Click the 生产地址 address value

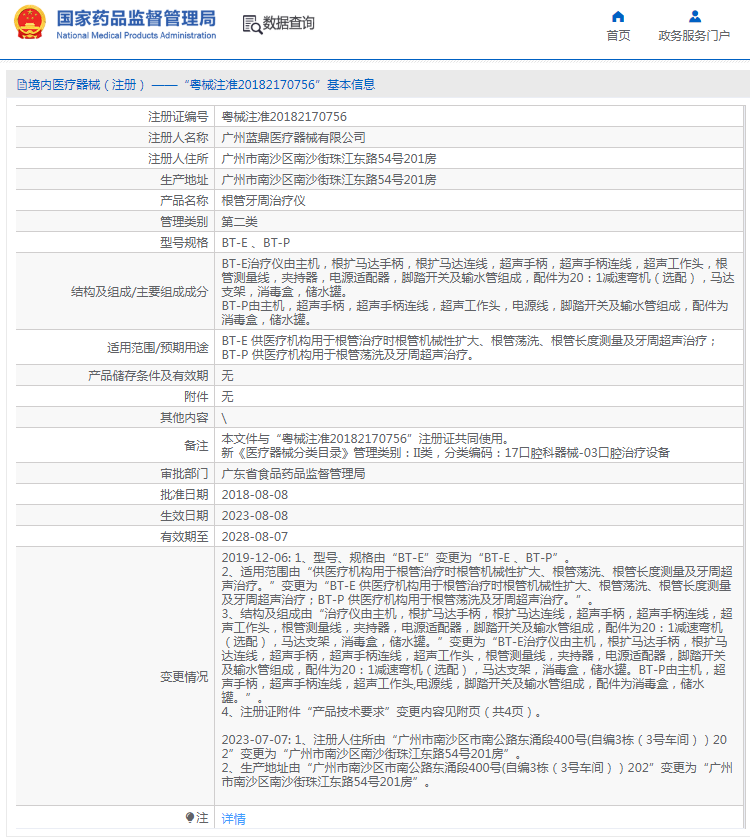point(329,180)
